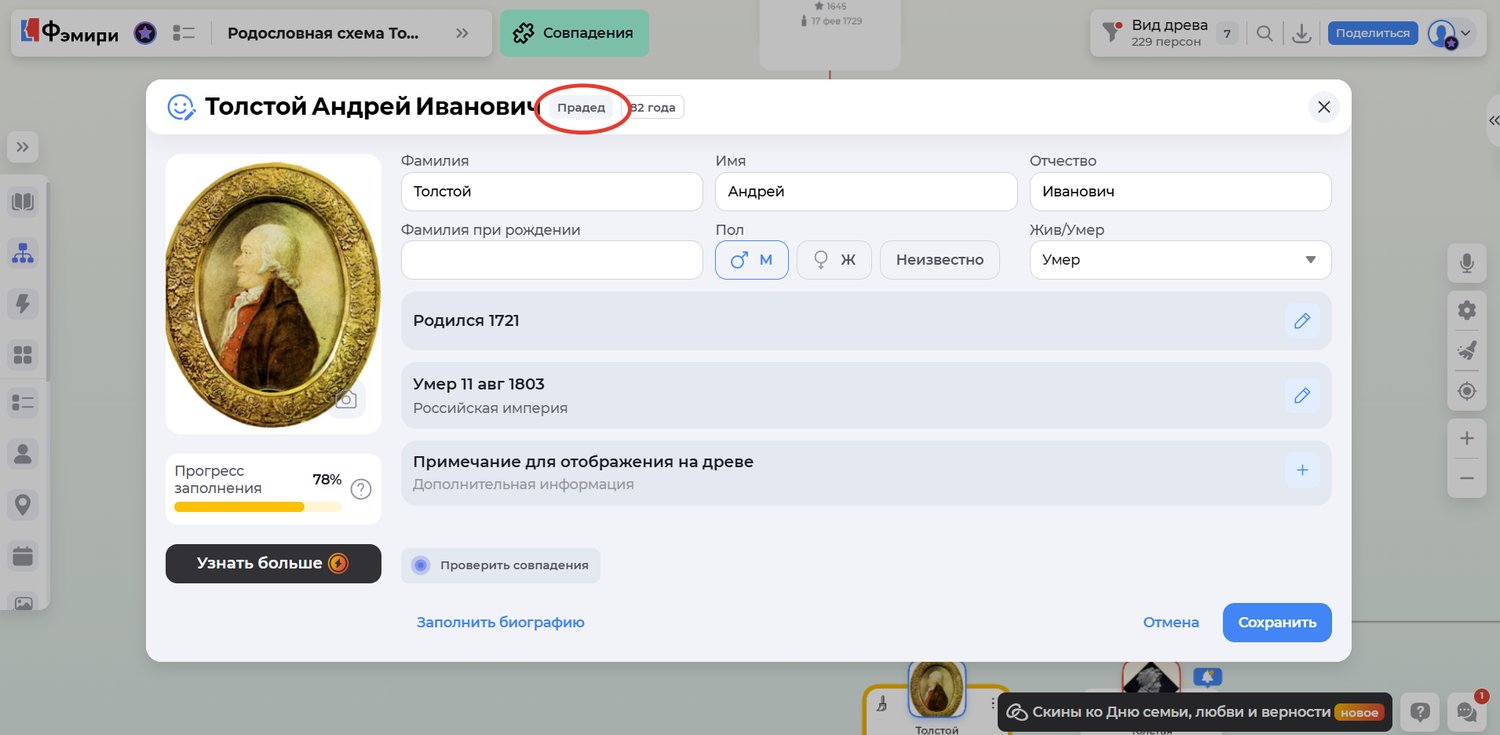Viewport: 1500px width, 735px height.
Task: Click the Поделиться button
Action: [x=1373, y=33]
